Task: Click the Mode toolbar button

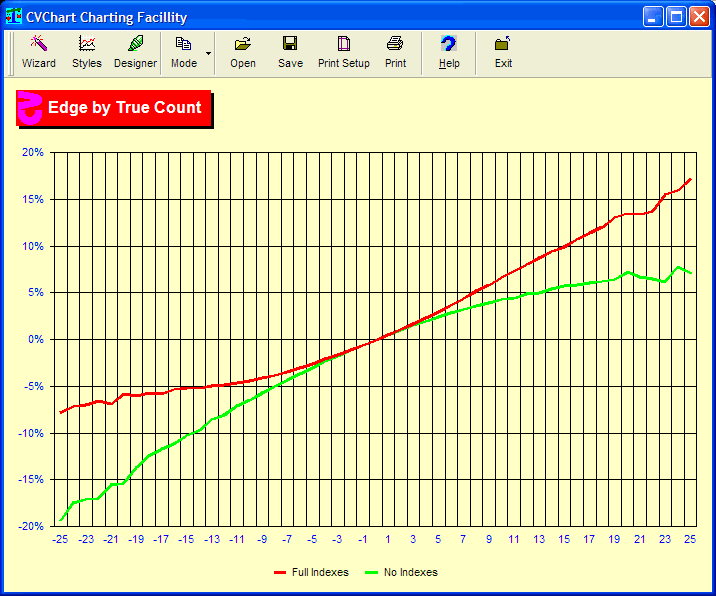Action: pos(184,52)
